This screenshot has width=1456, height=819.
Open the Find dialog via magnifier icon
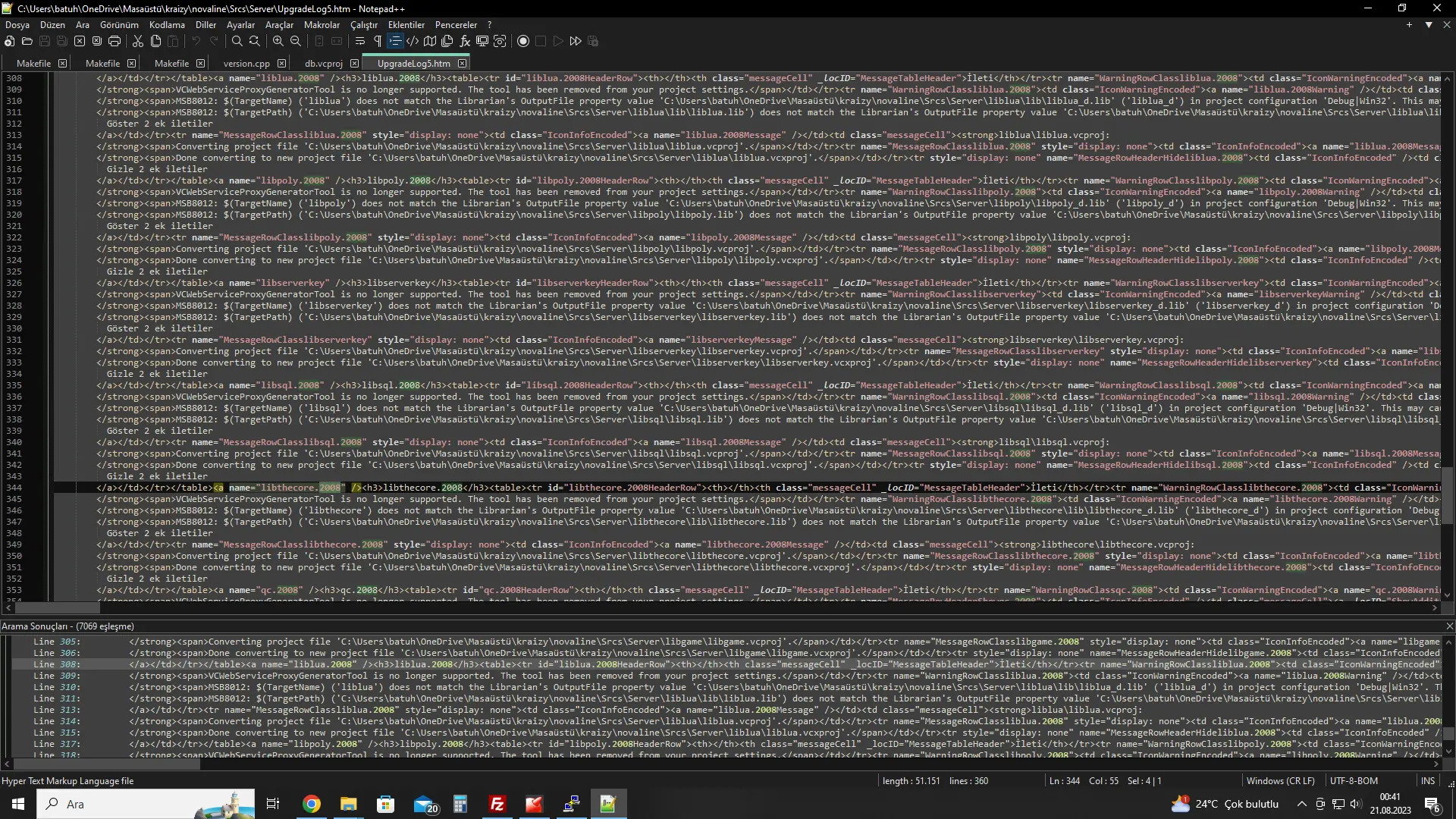pyautogui.click(x=237, y=41)
